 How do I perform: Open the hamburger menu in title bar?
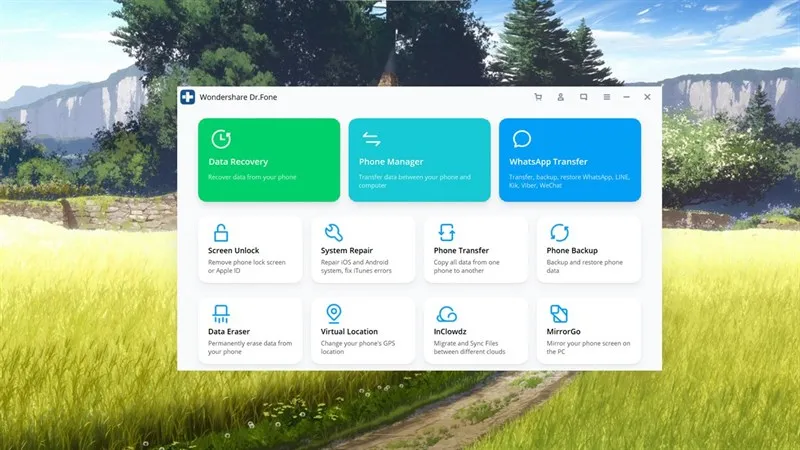(x=606, y=97)
